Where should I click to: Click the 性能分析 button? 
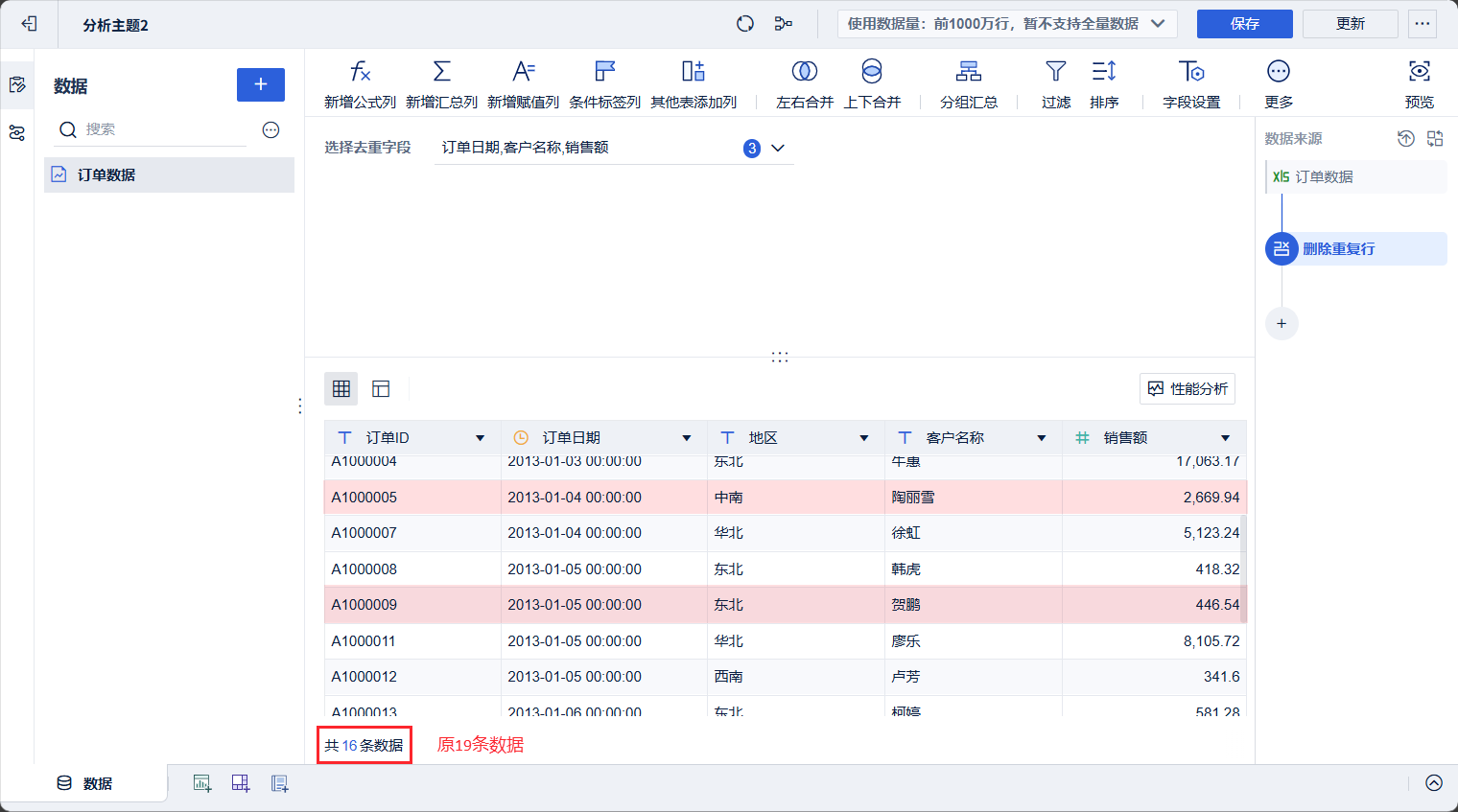[x=1188, y=388]
